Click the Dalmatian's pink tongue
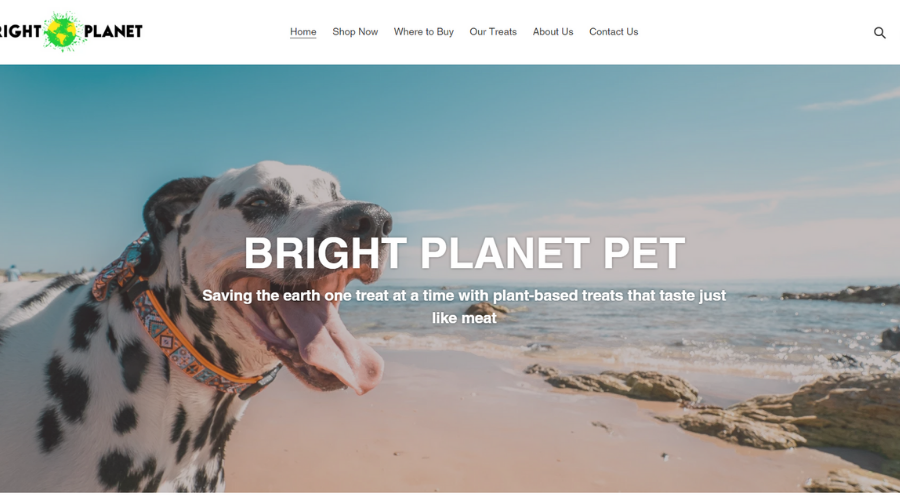900x500 pixels. pyautogui.click(x=333, y=344)
